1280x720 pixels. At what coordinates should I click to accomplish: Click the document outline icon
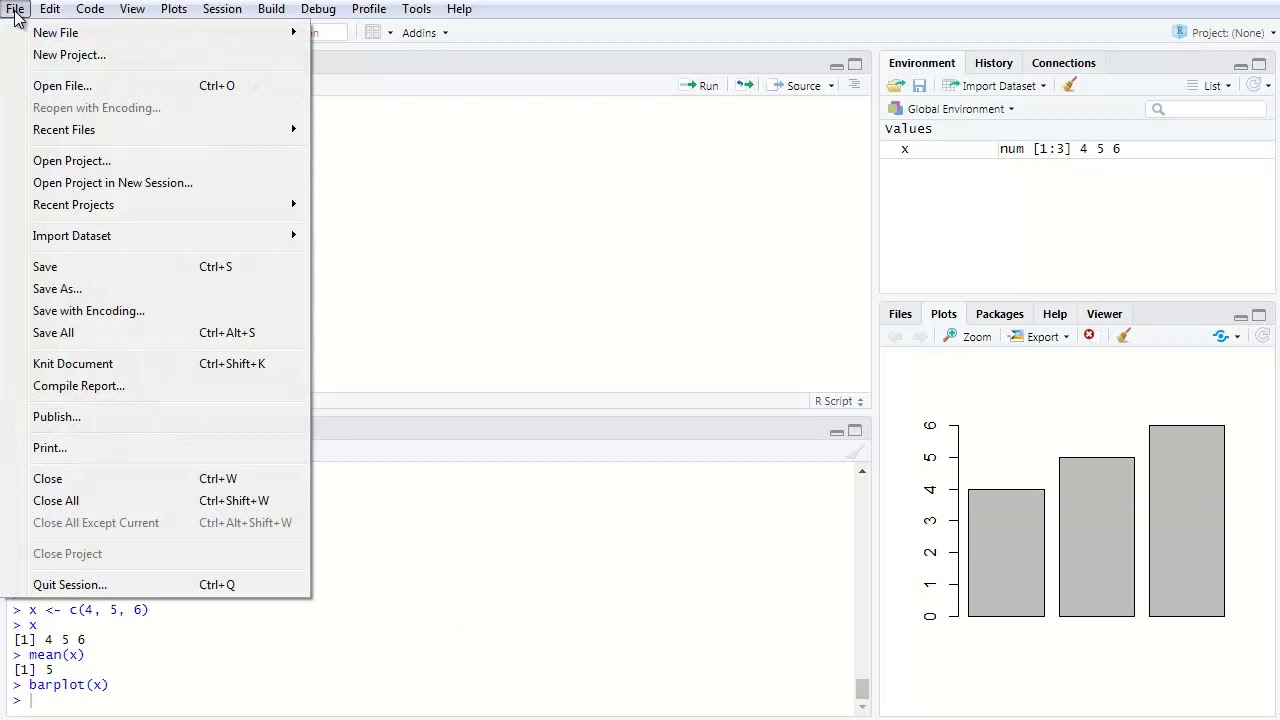(854, 85)
